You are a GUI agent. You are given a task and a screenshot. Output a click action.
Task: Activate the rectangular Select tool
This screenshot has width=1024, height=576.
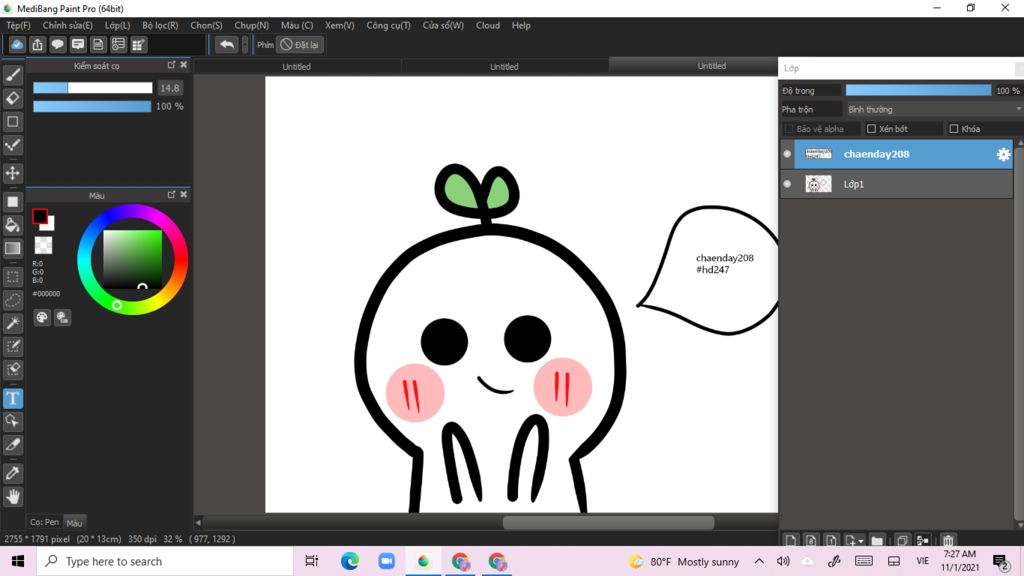click(12, 277)
